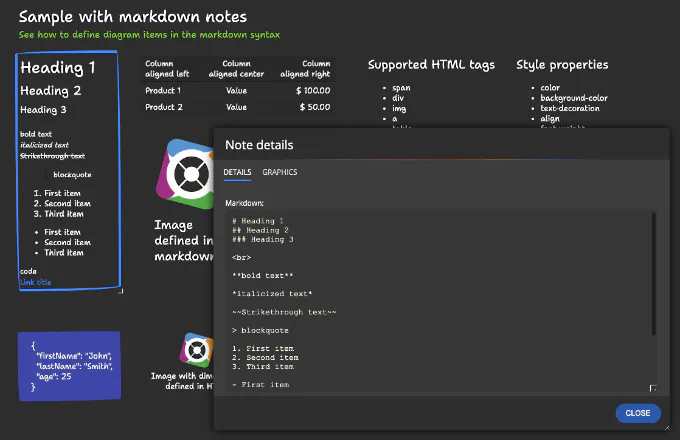The height and width of the screenshot is (440, 680).
Task: Click the 'Strikethrough text' line in note
Action: click(52, 156)
